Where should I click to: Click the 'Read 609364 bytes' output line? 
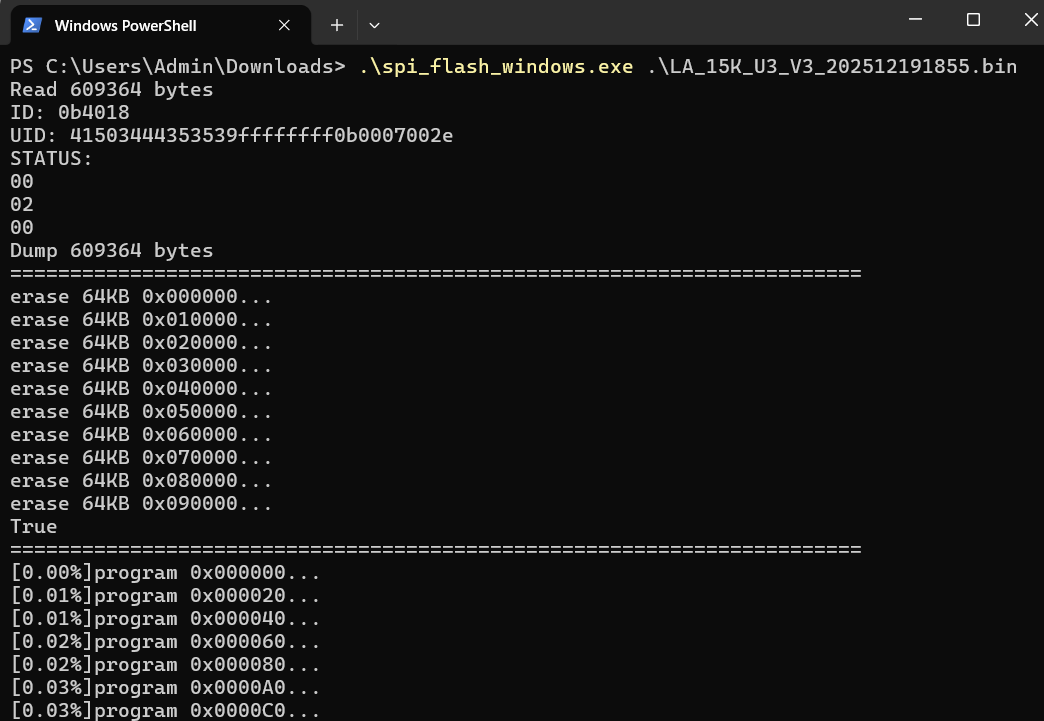[x=111, y=90]
